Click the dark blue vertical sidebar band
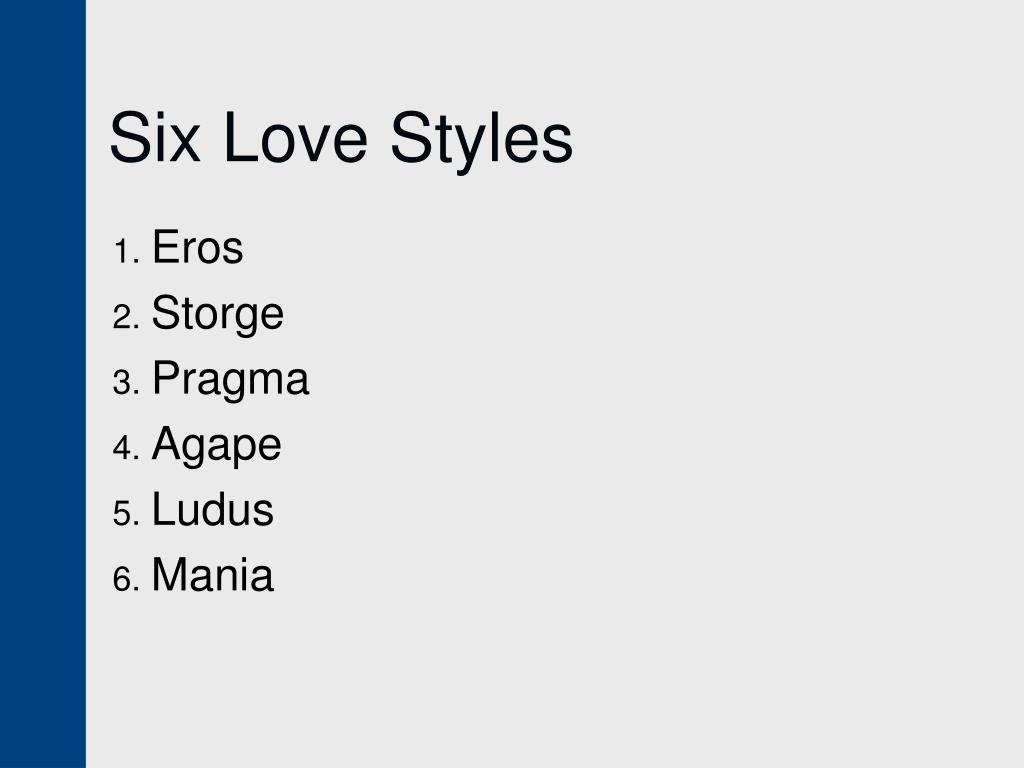The width and height of the screenshot is (1024, 768). [x=42, y=384]
